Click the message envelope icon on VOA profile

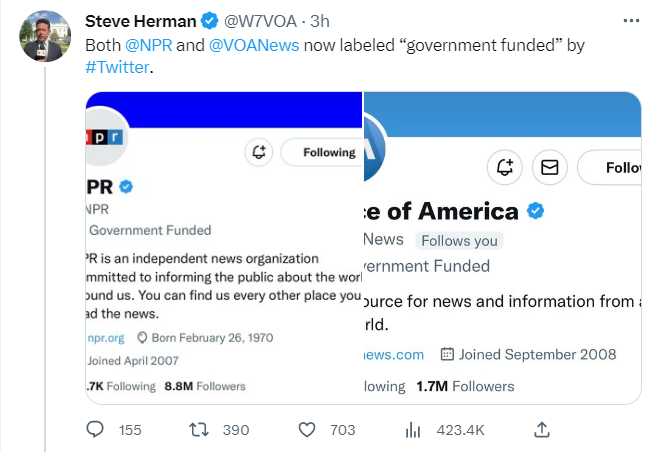pos(549,167)
